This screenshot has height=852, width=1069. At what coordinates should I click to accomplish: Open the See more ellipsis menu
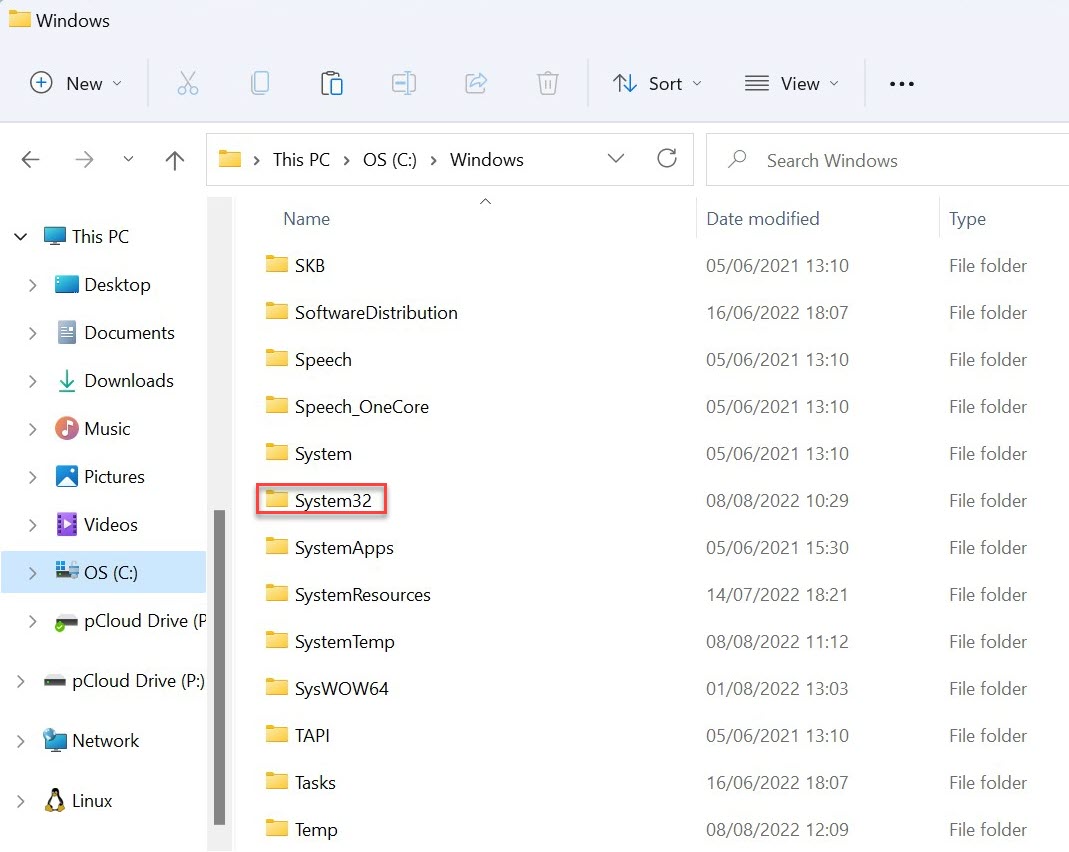pyautogui.click(x=901, y=84)
